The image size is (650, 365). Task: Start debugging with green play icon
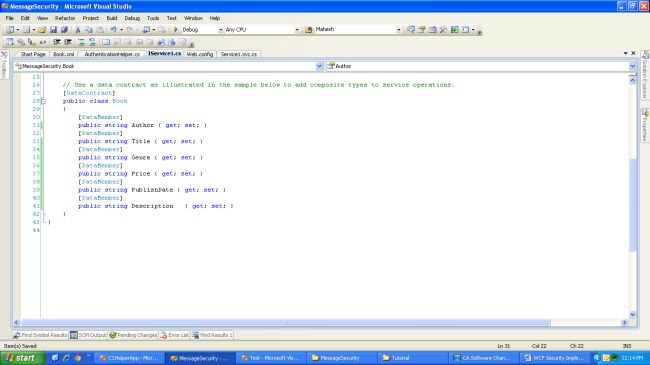(x=175, y=30)
